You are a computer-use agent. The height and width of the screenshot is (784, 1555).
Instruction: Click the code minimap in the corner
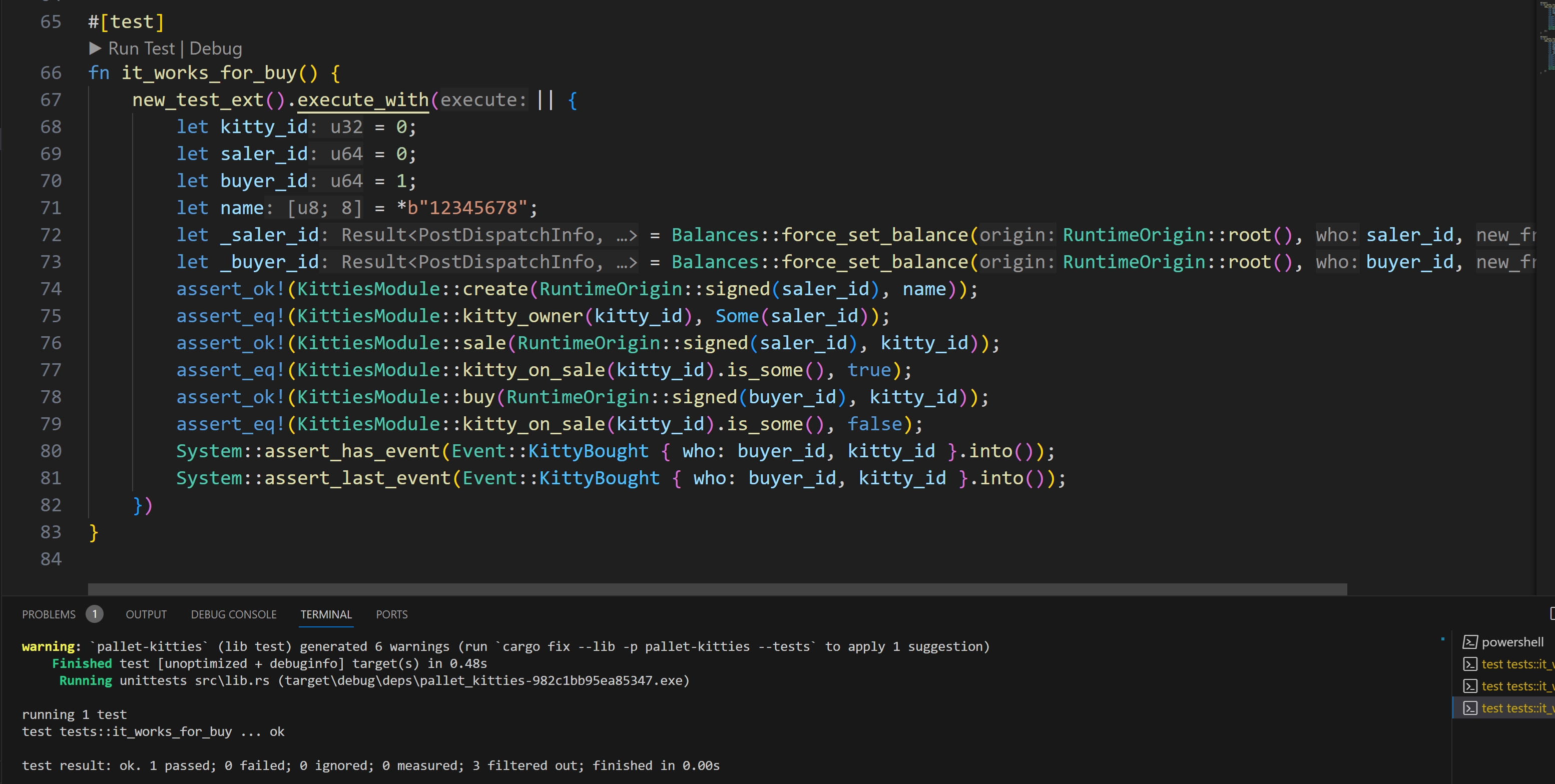[1546, 36]
